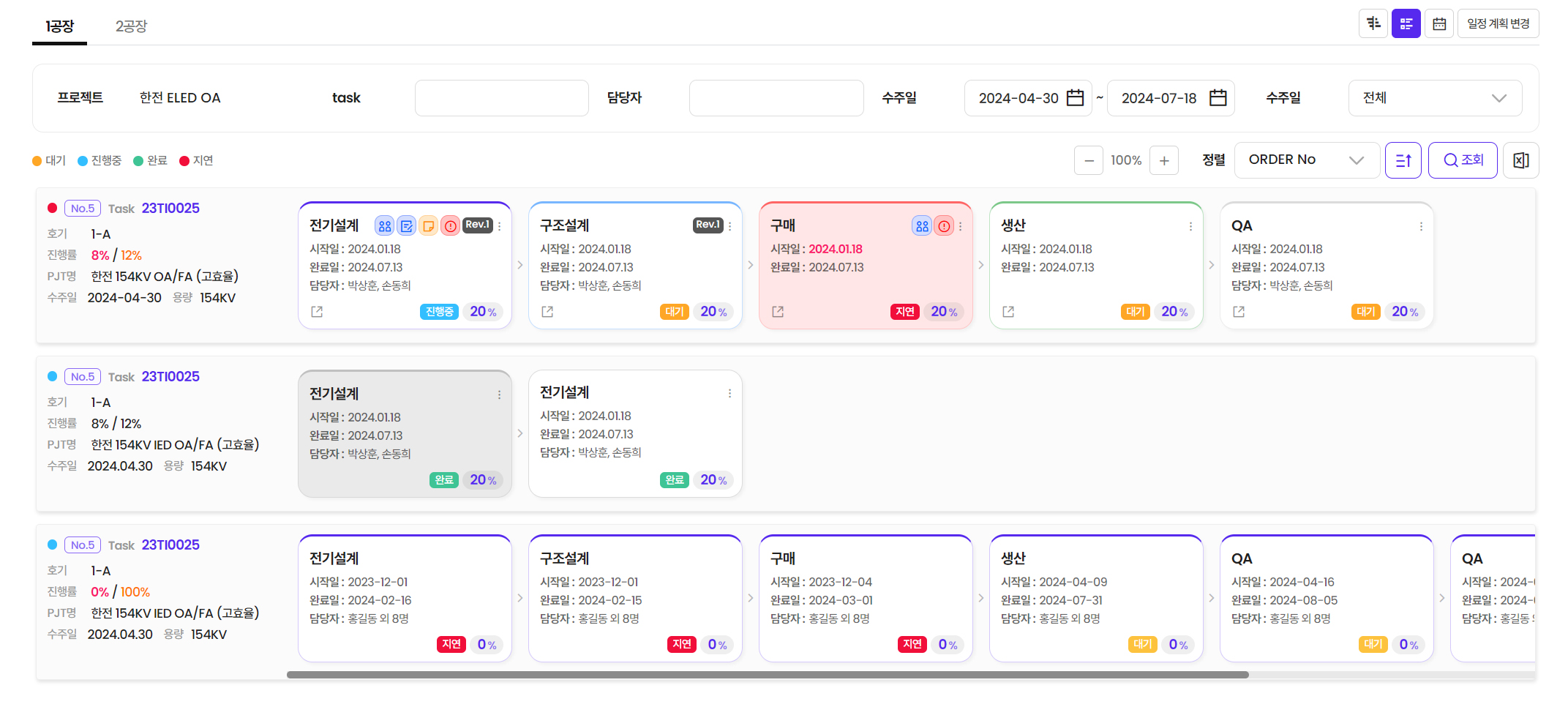This screenshot has width=1568, height=718.
Task: Click the 일정 계획 변경 button
Action: click(x=1498, y=23)
